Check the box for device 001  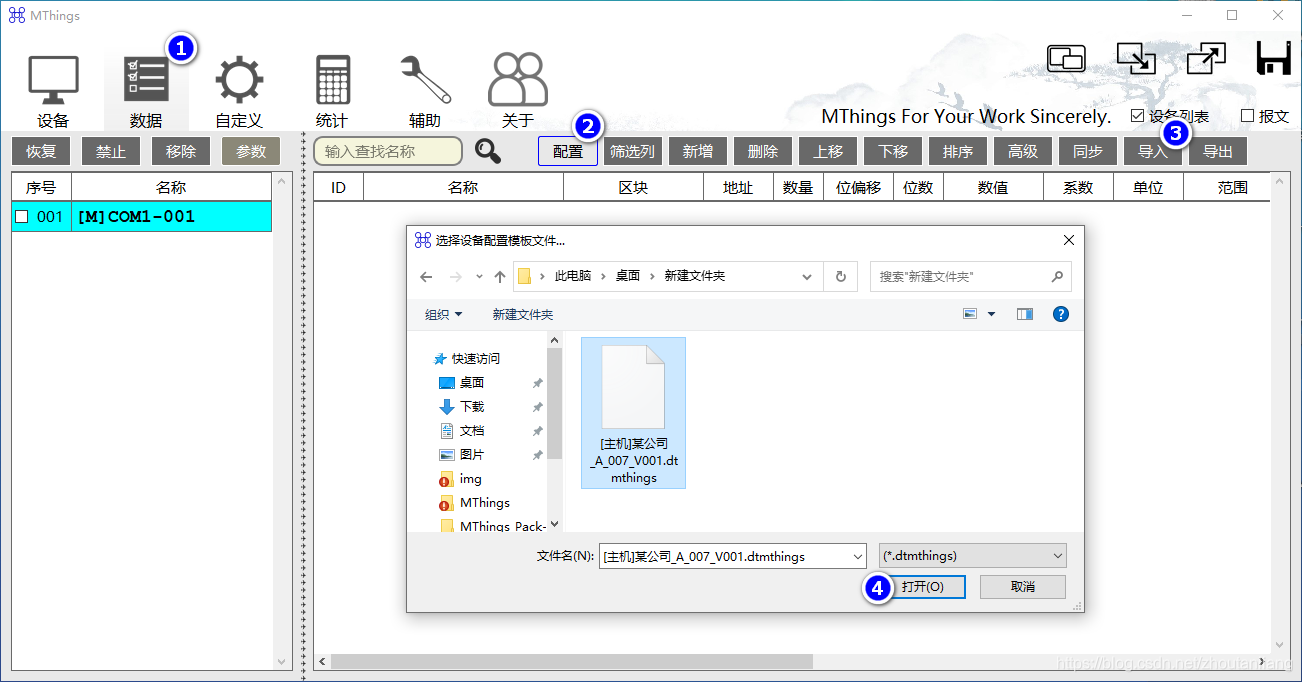tap(22, 217)
